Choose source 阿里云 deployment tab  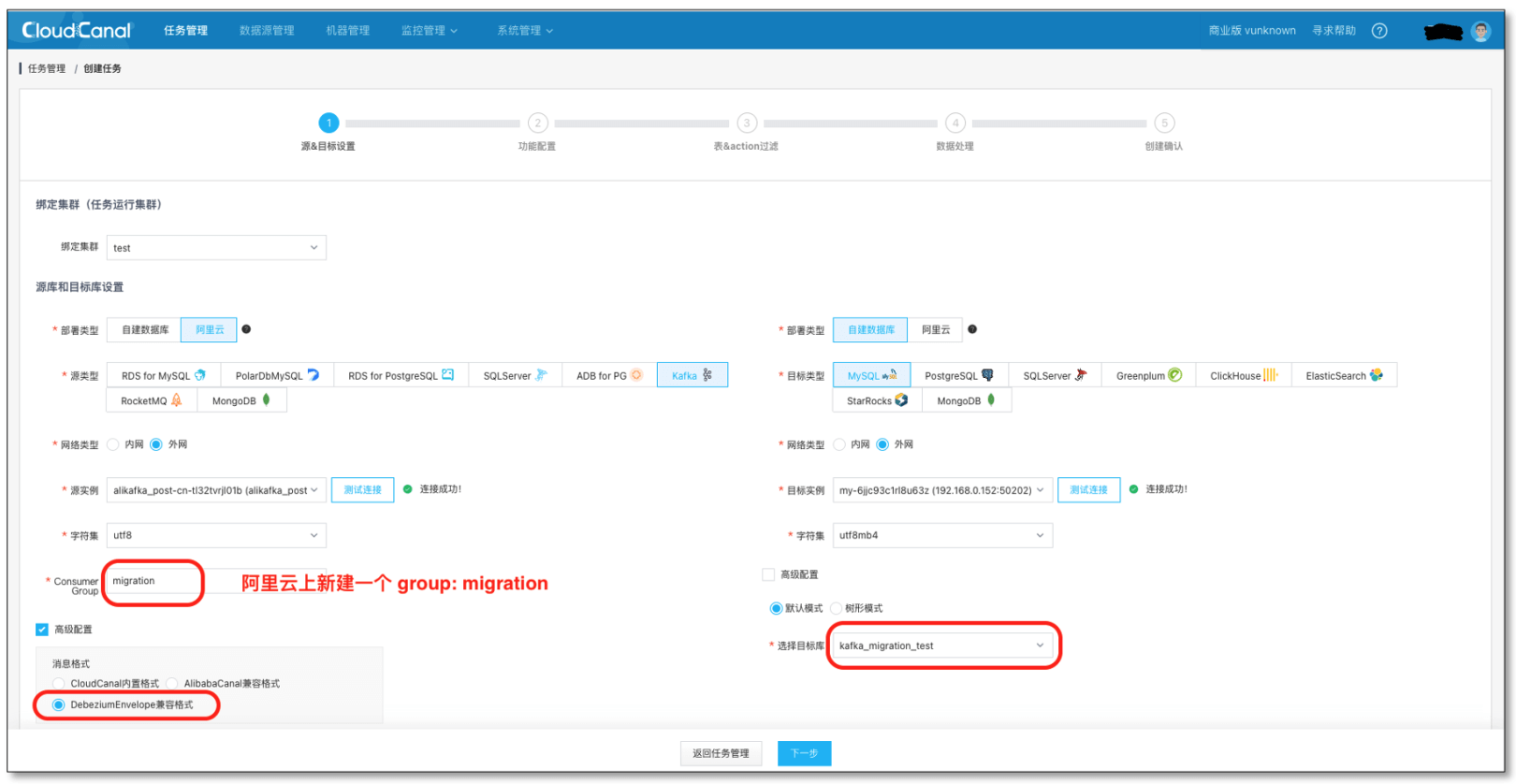210,329
